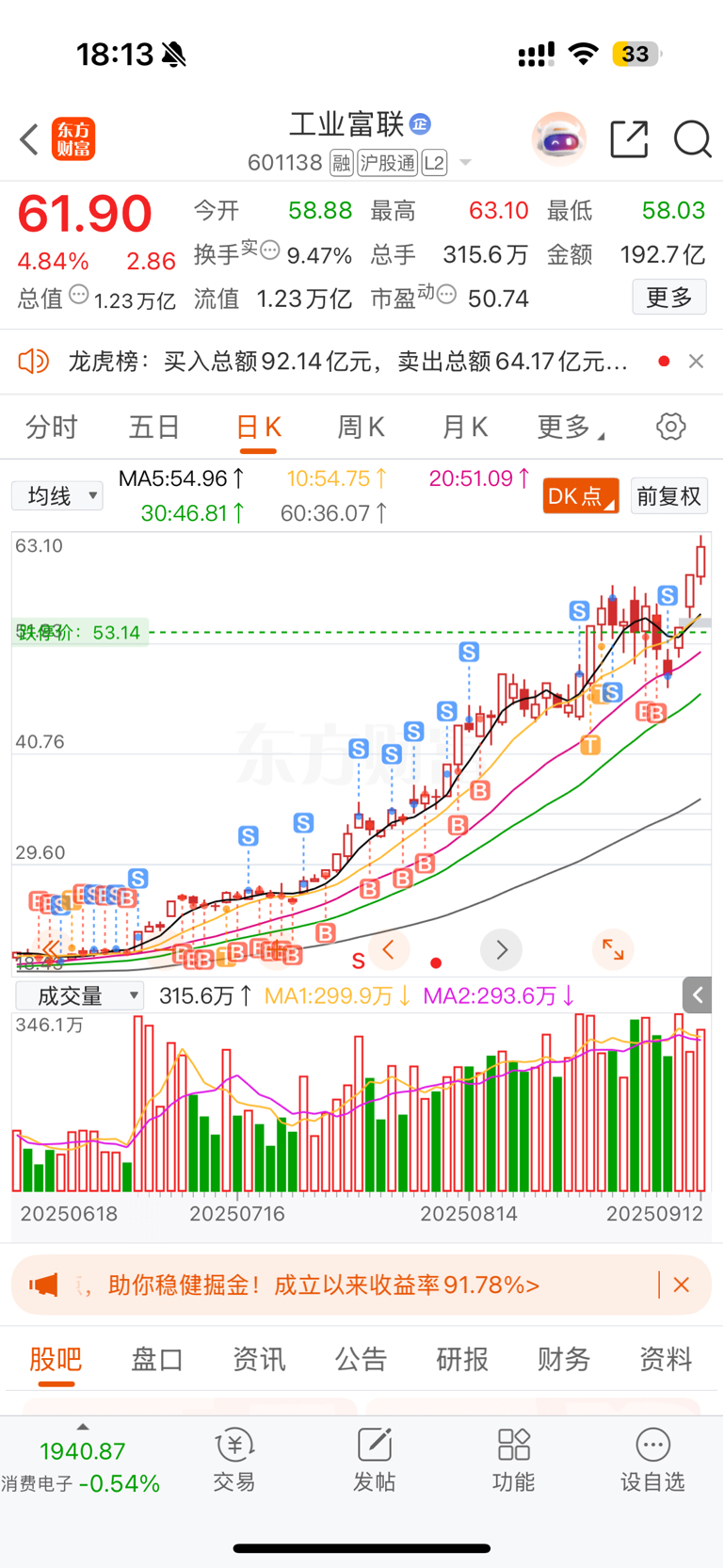The image size is (724, 1568).
Task: Tap the L2 level badge
Action: coord(434,163)
